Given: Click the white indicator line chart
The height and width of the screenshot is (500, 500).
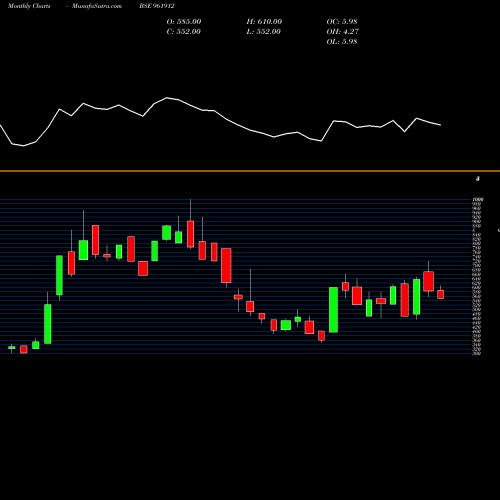Looking at the screenshot, I should point(220,122).
